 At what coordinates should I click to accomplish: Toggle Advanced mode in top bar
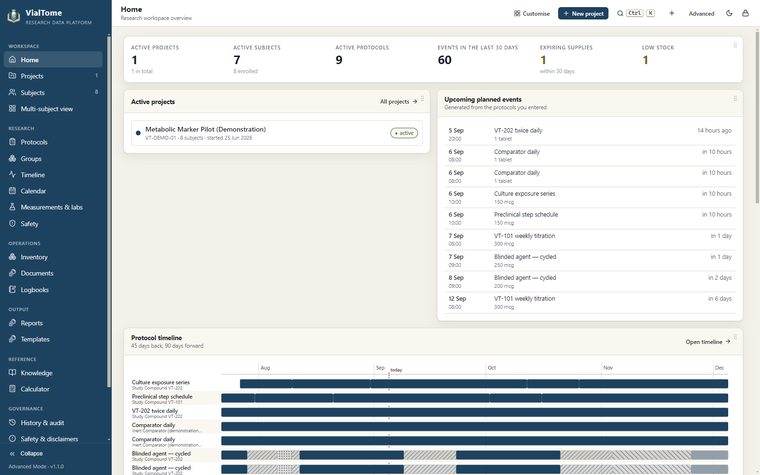click(x=701, y=14)
